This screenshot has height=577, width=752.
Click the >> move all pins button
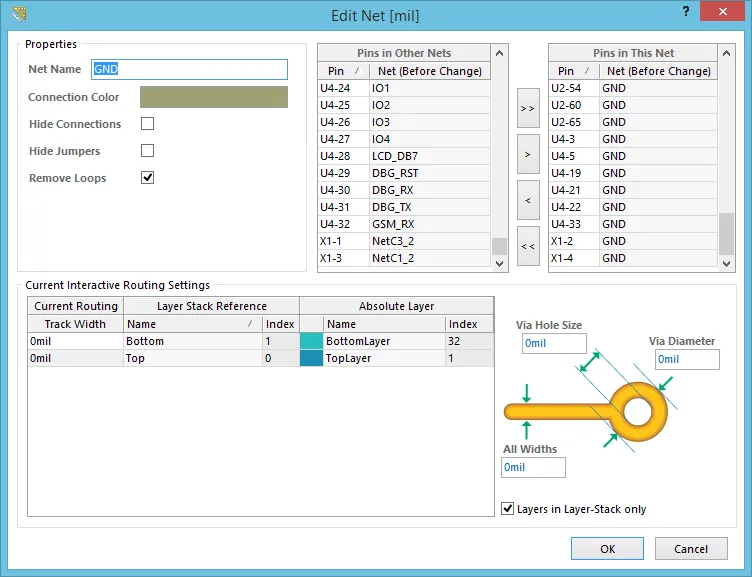click(x=528, y=108)
